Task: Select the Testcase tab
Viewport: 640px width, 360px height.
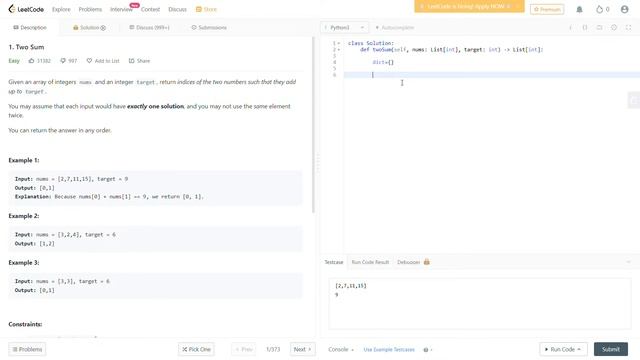Action: [x=333, y=262]
